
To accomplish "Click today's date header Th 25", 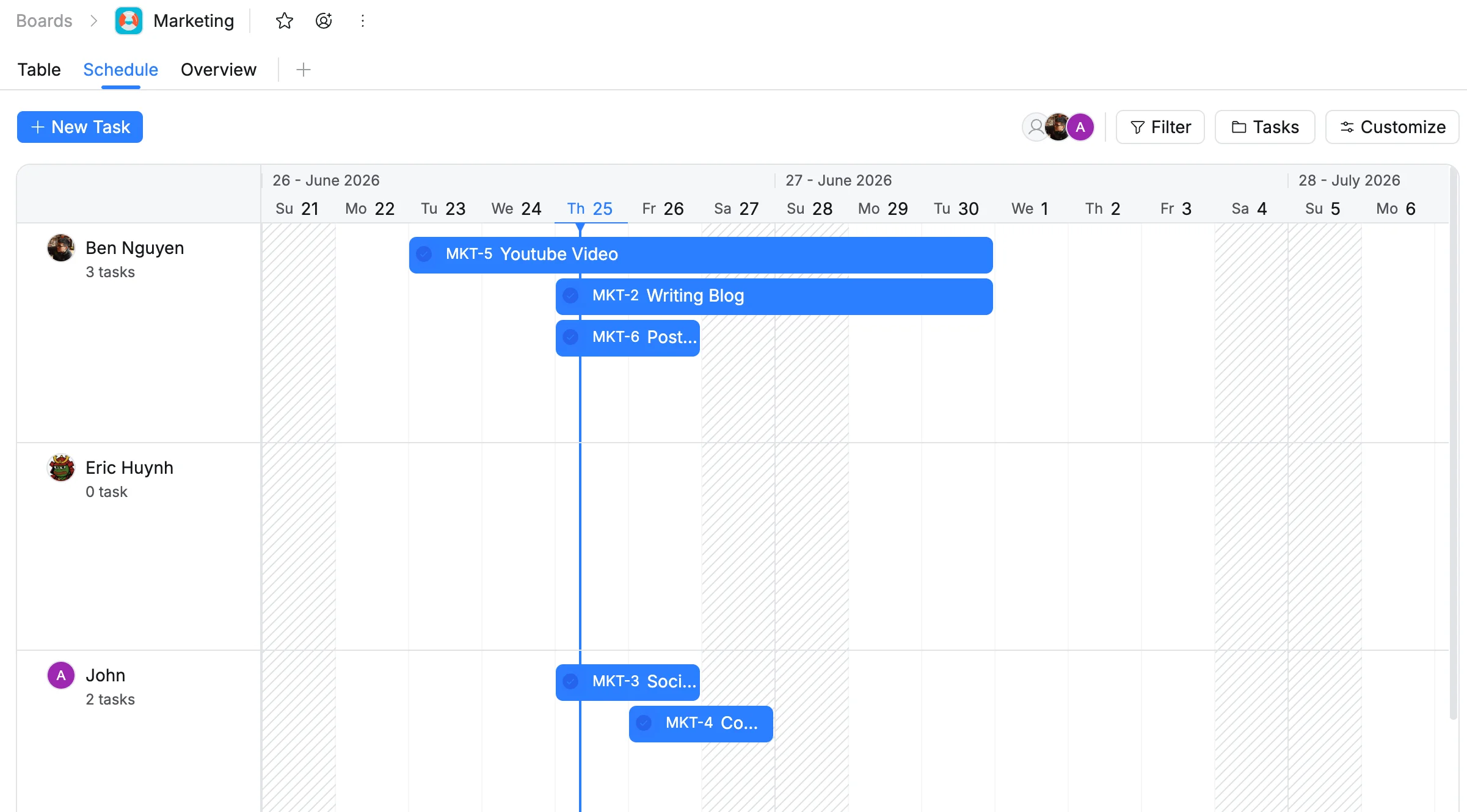I will pos(590,209).
